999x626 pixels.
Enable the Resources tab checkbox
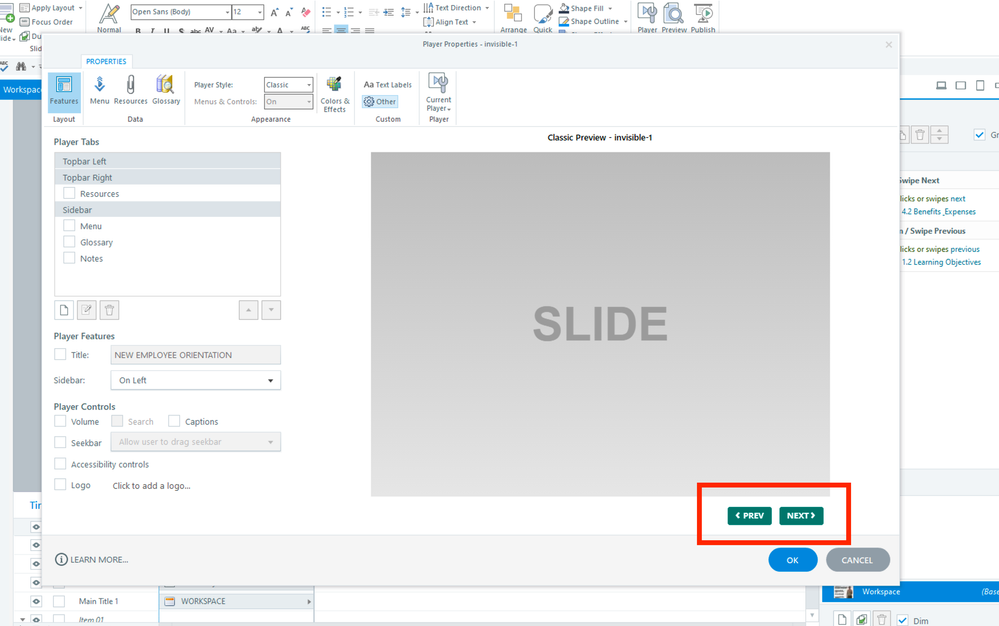tap(69, 193)
